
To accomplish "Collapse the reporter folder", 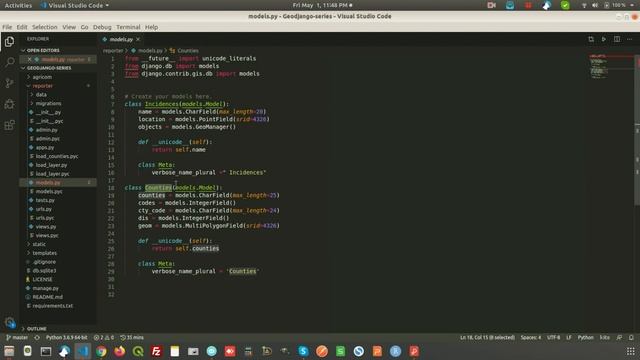I will coord(58,86).
